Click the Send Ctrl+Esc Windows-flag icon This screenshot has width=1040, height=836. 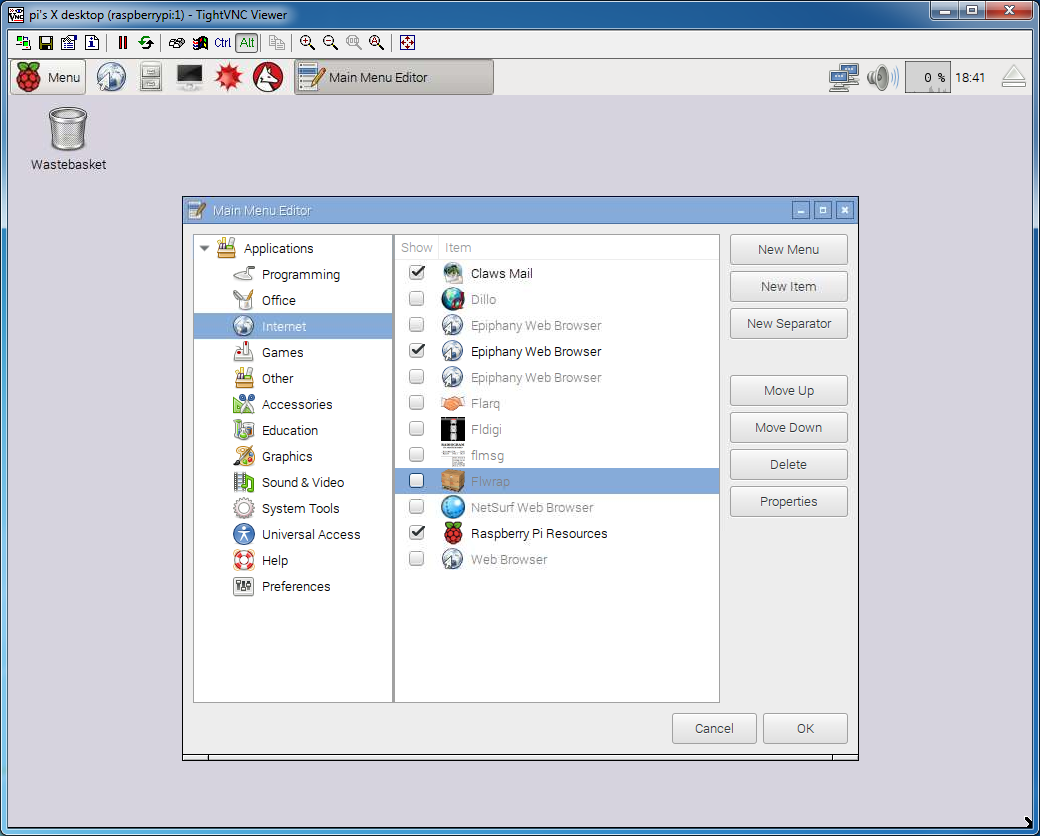coord(200,43)
